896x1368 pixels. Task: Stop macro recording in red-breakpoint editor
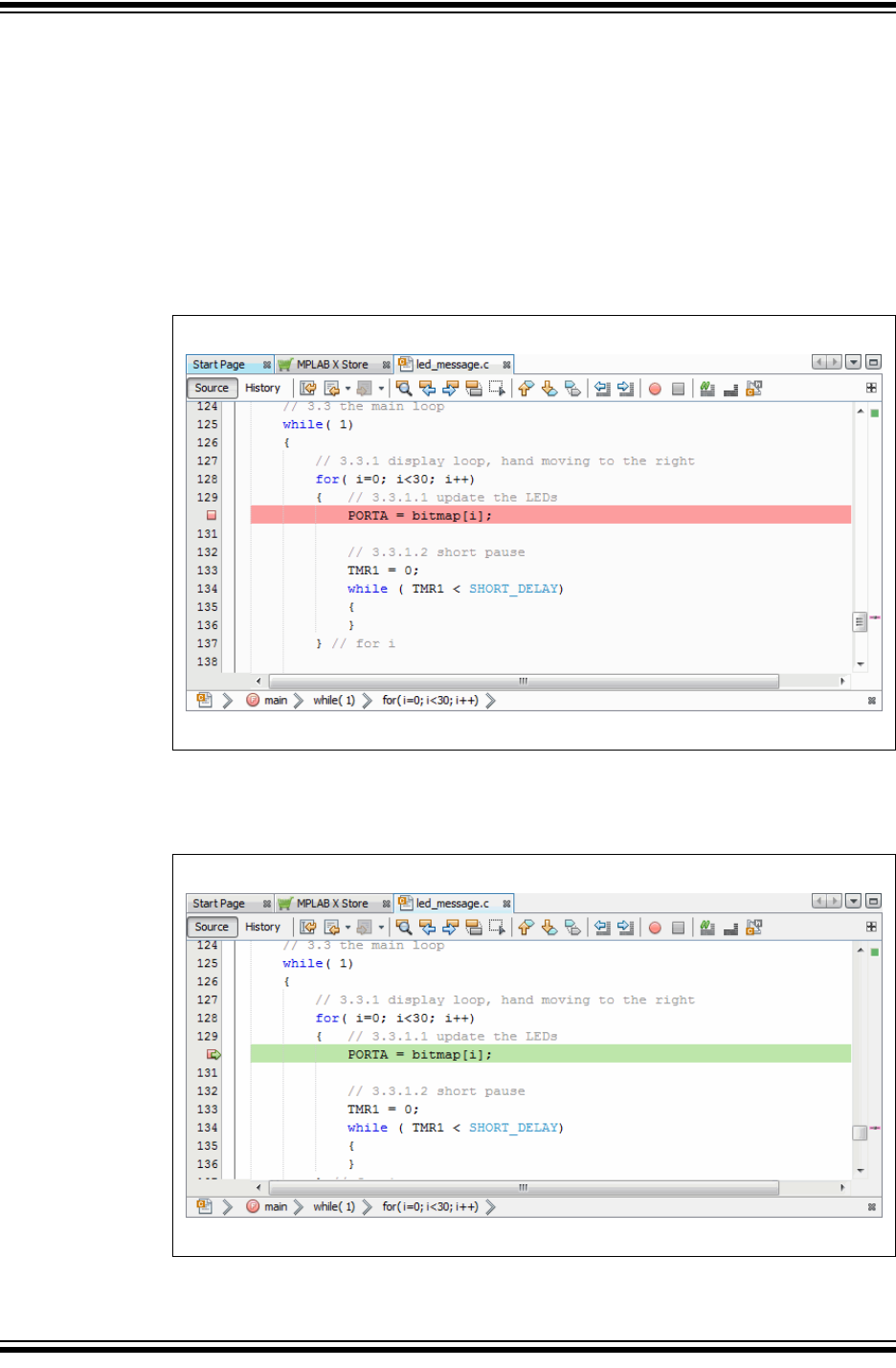(678, 389)
